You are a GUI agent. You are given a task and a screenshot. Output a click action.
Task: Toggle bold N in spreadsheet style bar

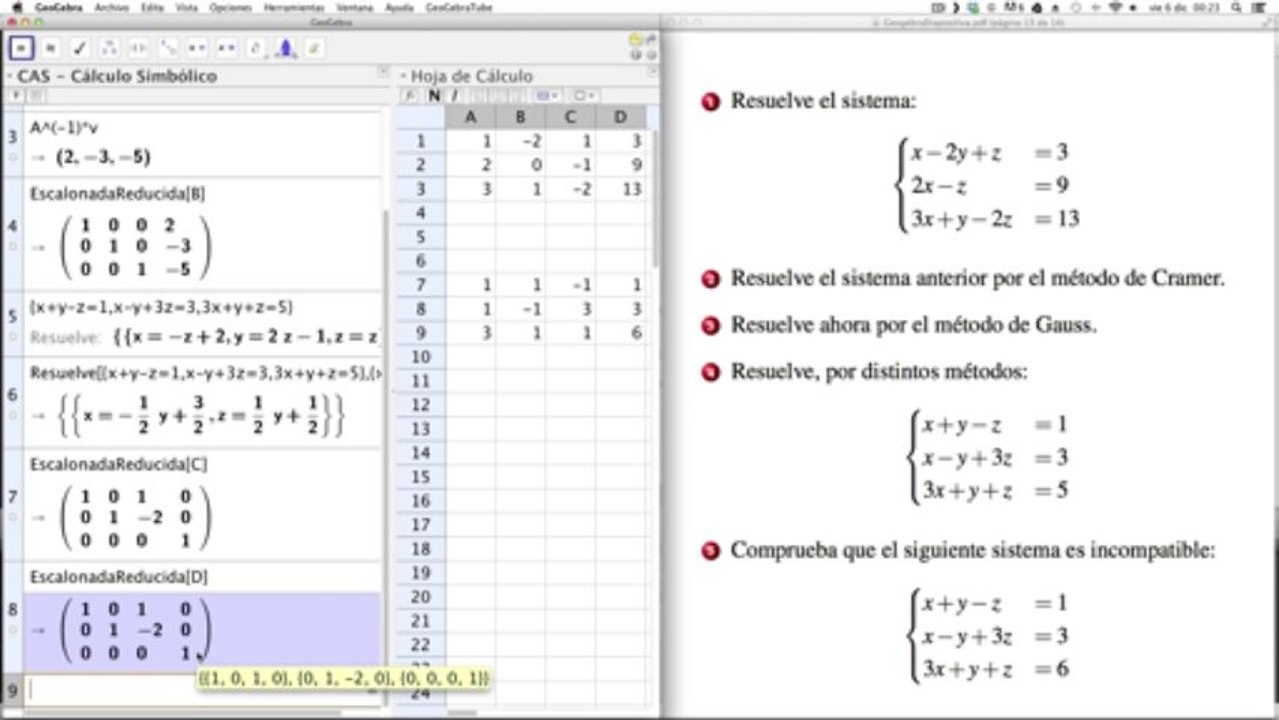tap(434, 96)
